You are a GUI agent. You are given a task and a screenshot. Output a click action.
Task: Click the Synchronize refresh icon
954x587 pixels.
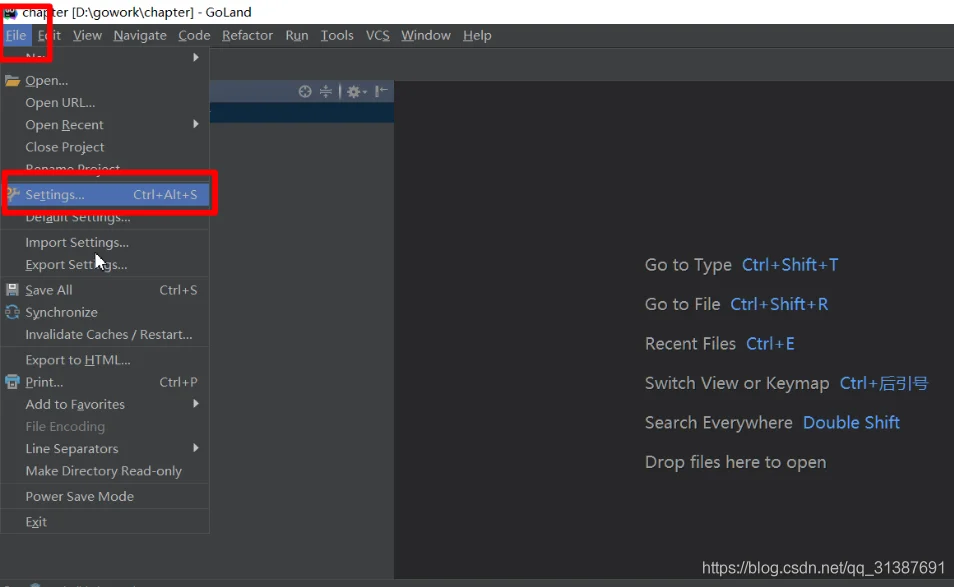tap(12, 312)
